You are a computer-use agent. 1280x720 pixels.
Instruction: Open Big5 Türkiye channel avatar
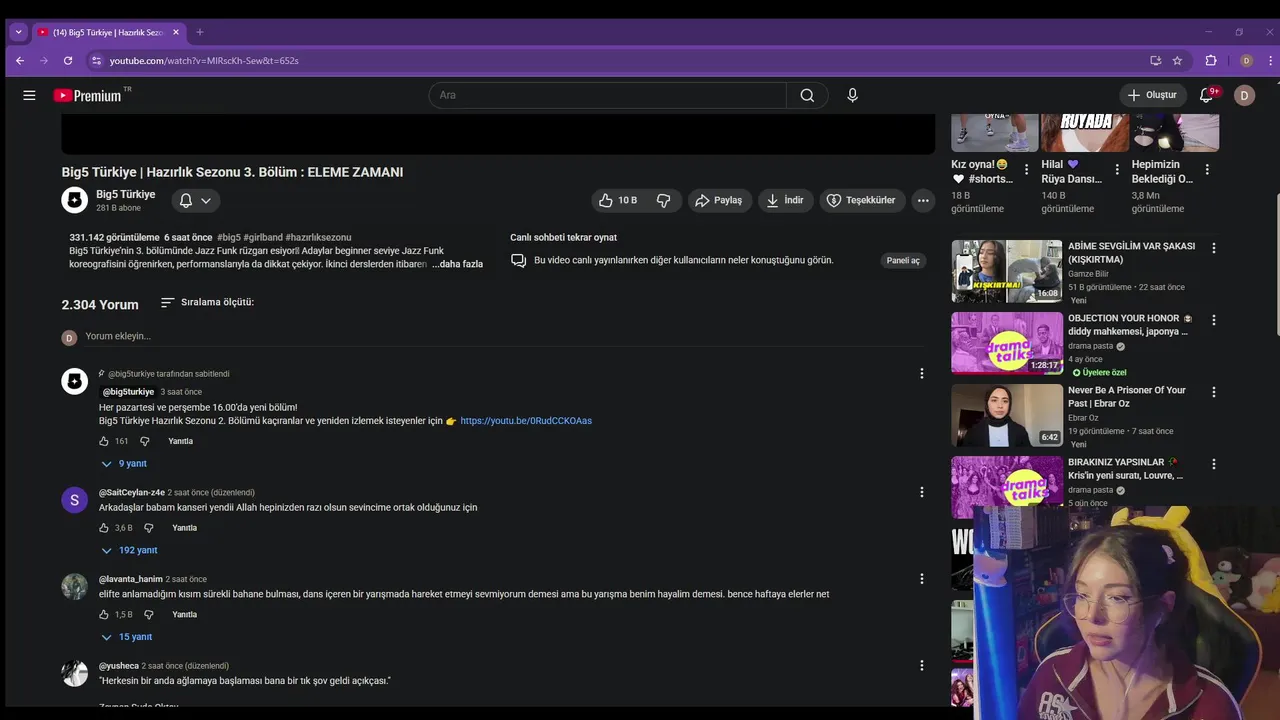pyautogui.click(x=75, y=200)
